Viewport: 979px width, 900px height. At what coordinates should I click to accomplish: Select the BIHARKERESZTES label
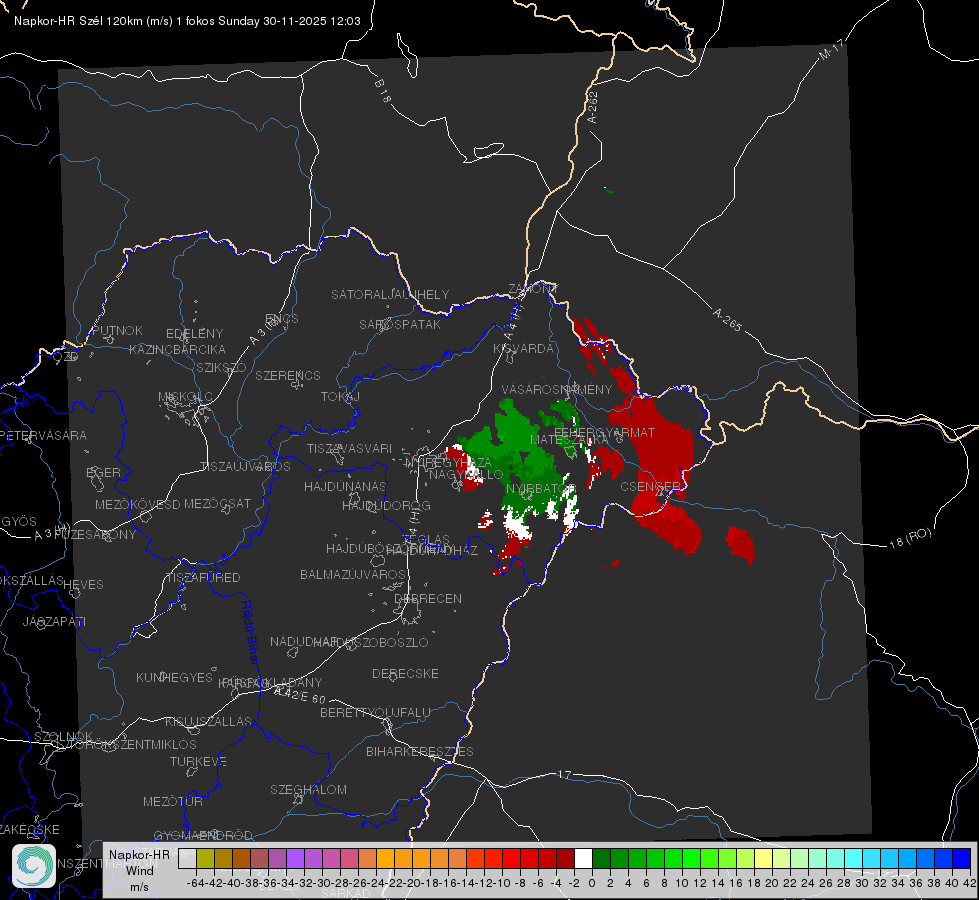coord(420,751)
